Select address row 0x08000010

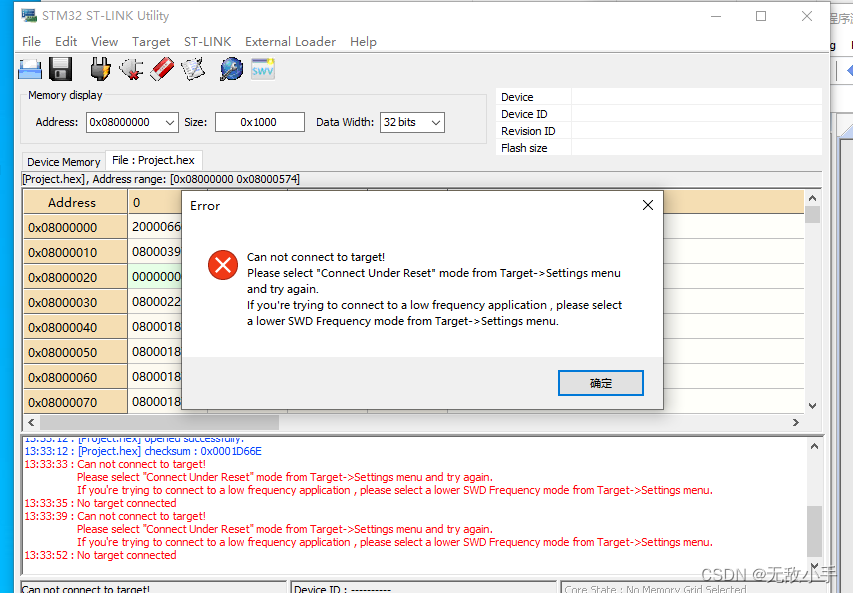(x=75, y=252)
